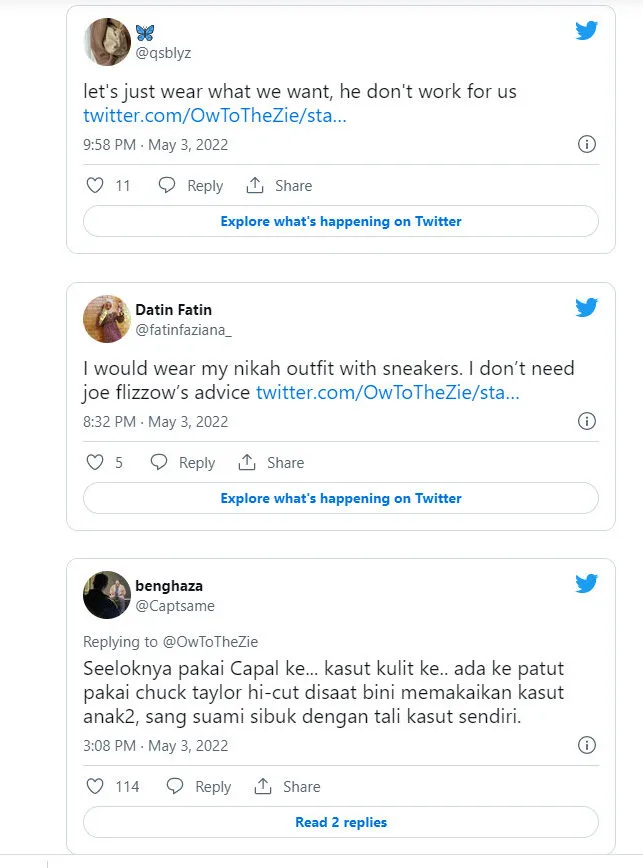This screenshot has width=643, height=868.
Task: Open info icon on @qsblyz tweet
Action: pyautogui.click(x=588, y=145)
